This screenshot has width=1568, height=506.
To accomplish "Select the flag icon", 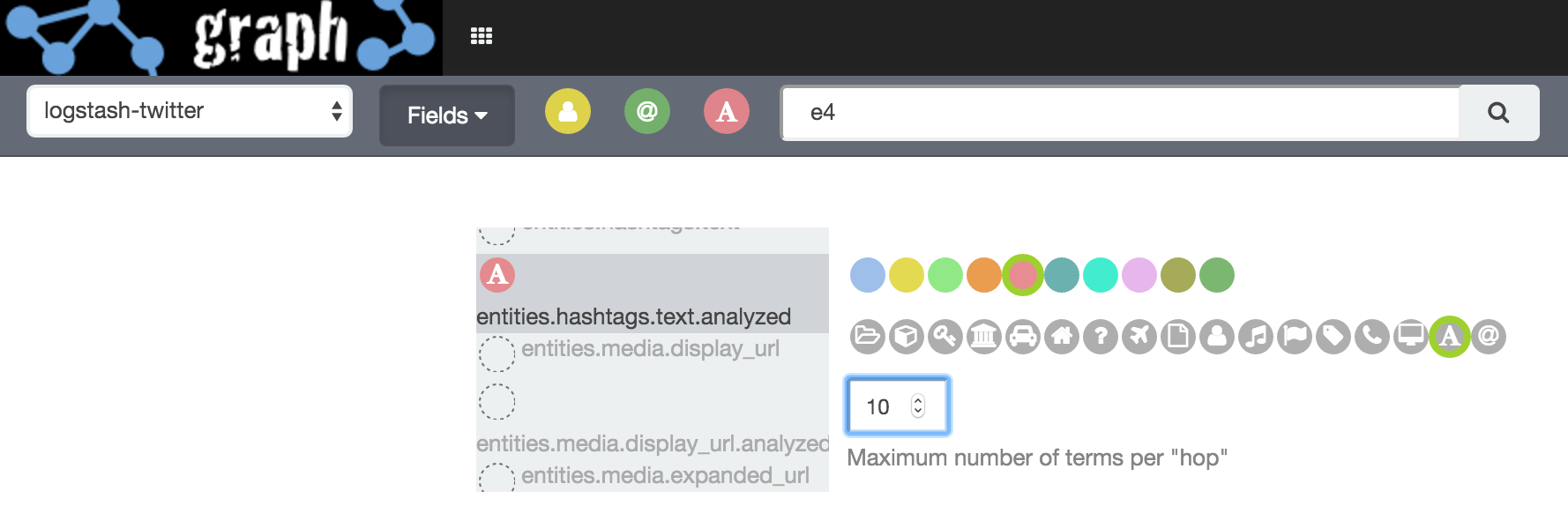I will pyautogui.click(x=1295, y=337).
